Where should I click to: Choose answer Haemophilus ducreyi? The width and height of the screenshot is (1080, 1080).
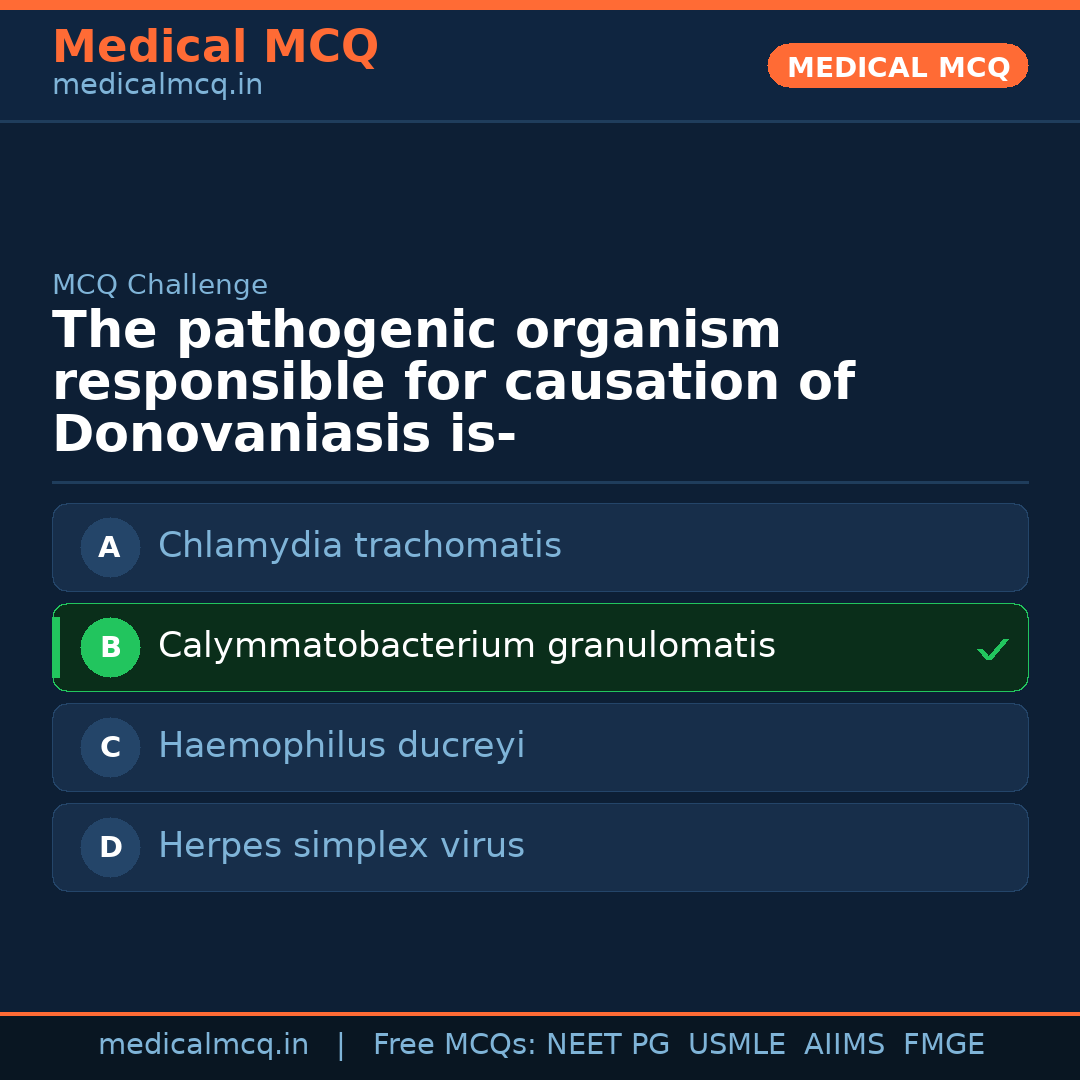tap(342, 746)
